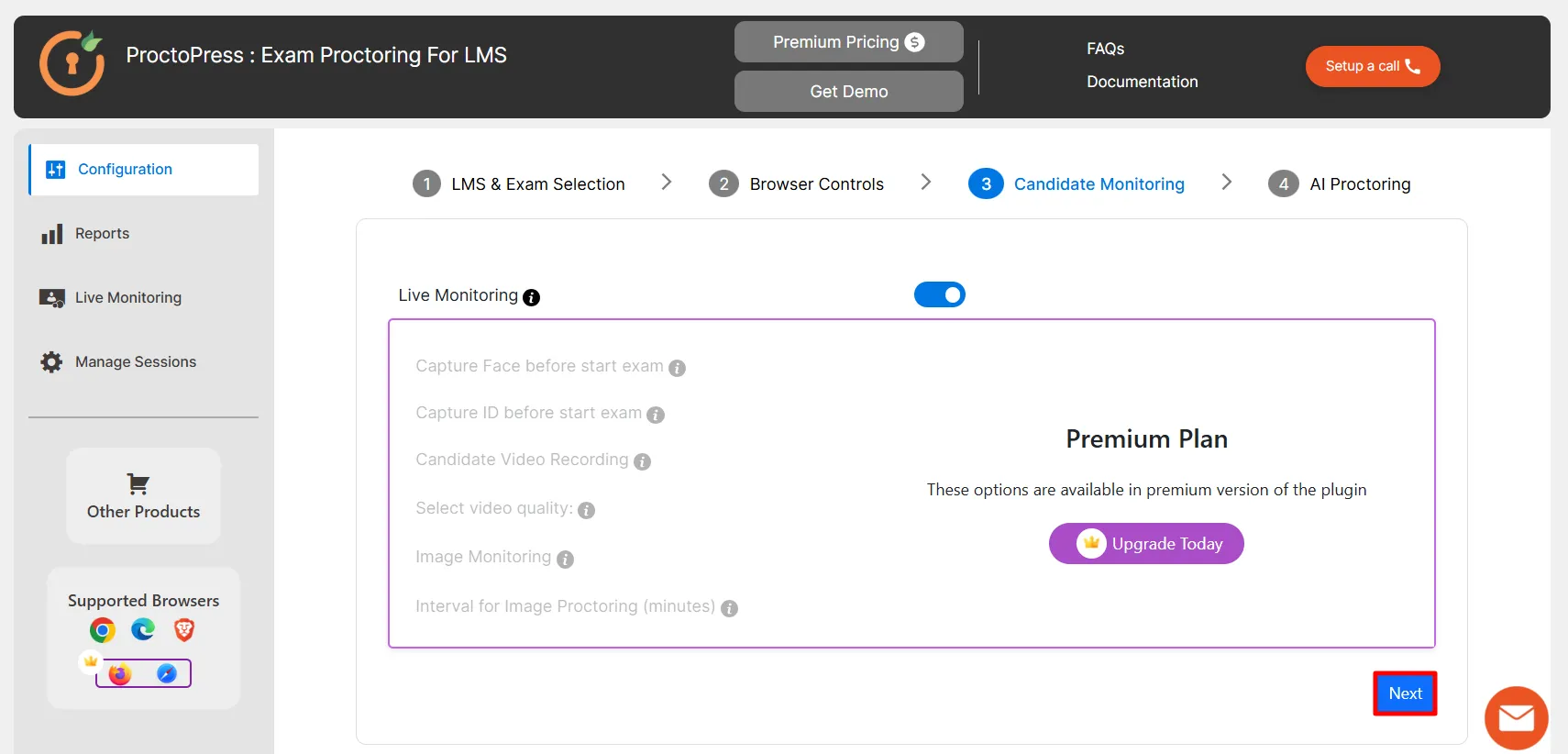Click the Reports bar chart icon
The width and height of the screenshot is (1568, 754).
(52, 234)
